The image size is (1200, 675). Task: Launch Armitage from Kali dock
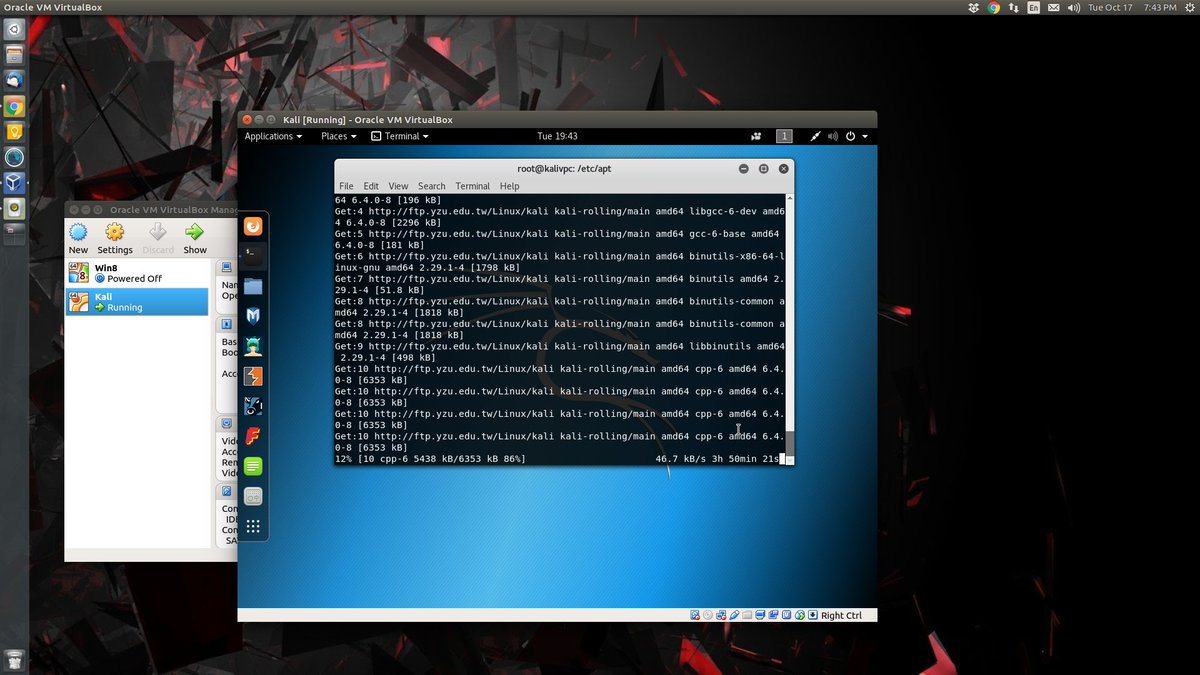point(253,346)
